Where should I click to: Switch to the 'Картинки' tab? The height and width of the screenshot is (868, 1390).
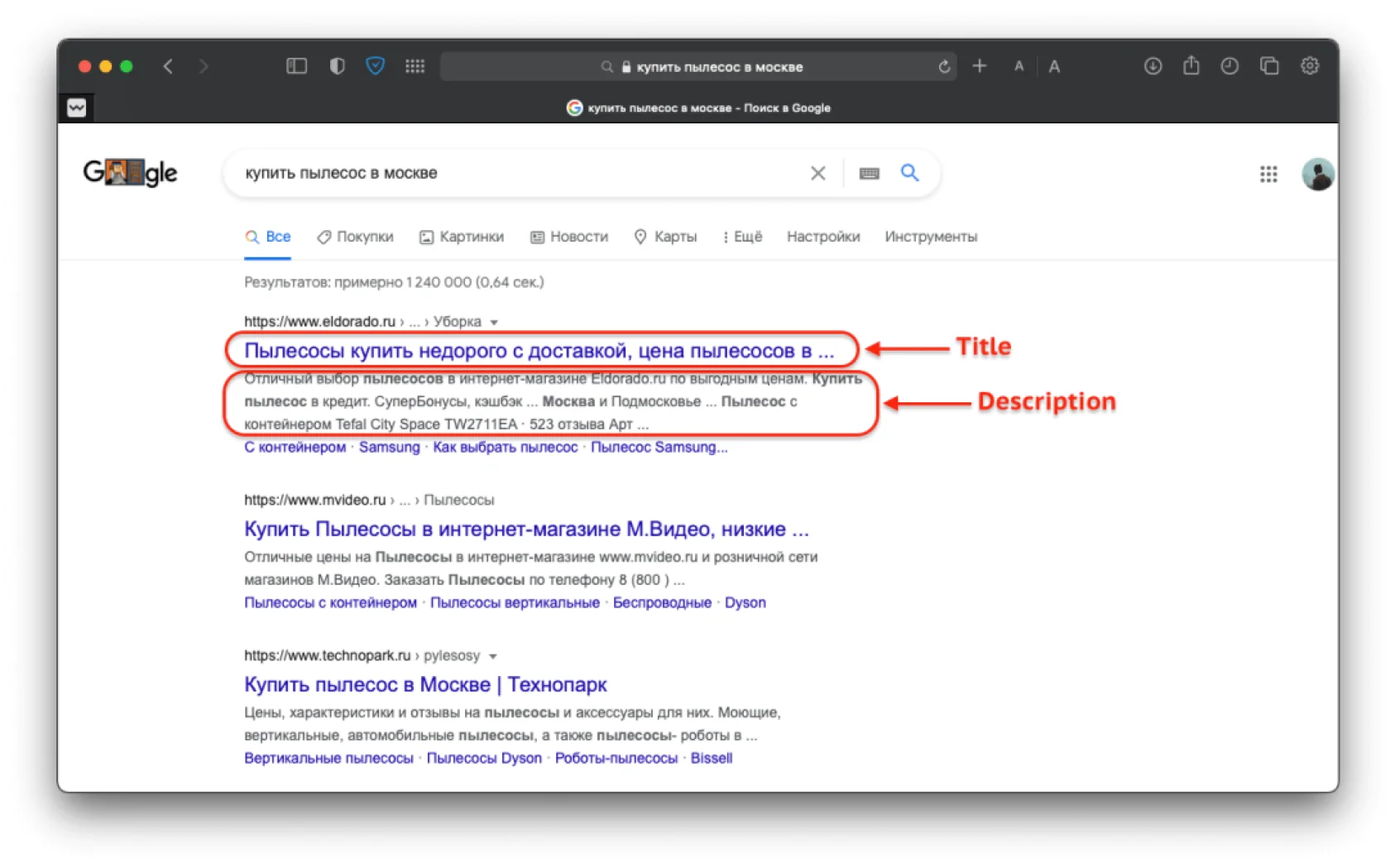[x=462, y=237]
